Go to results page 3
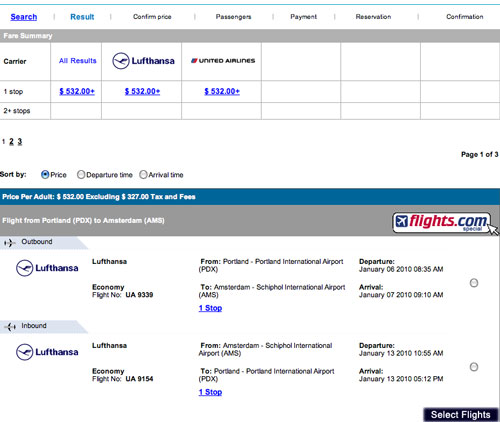500x422 pixels. click(x=20, y=141)
